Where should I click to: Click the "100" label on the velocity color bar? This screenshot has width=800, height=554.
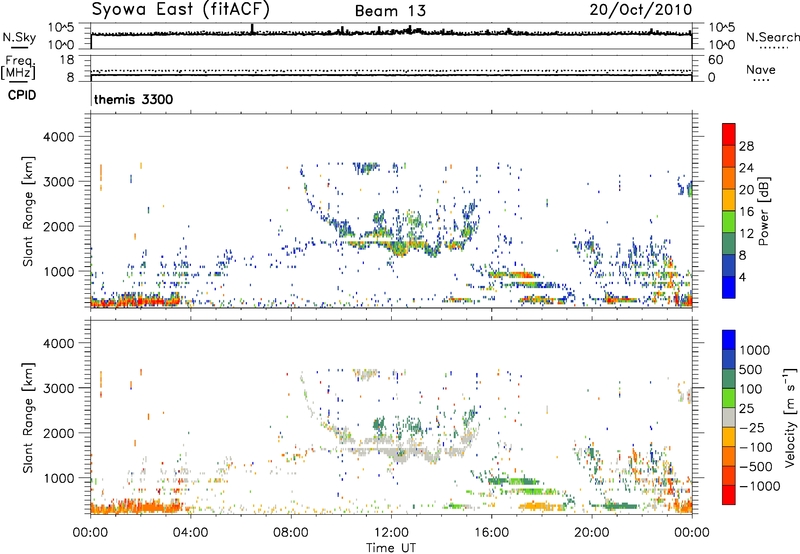[750, 389]
